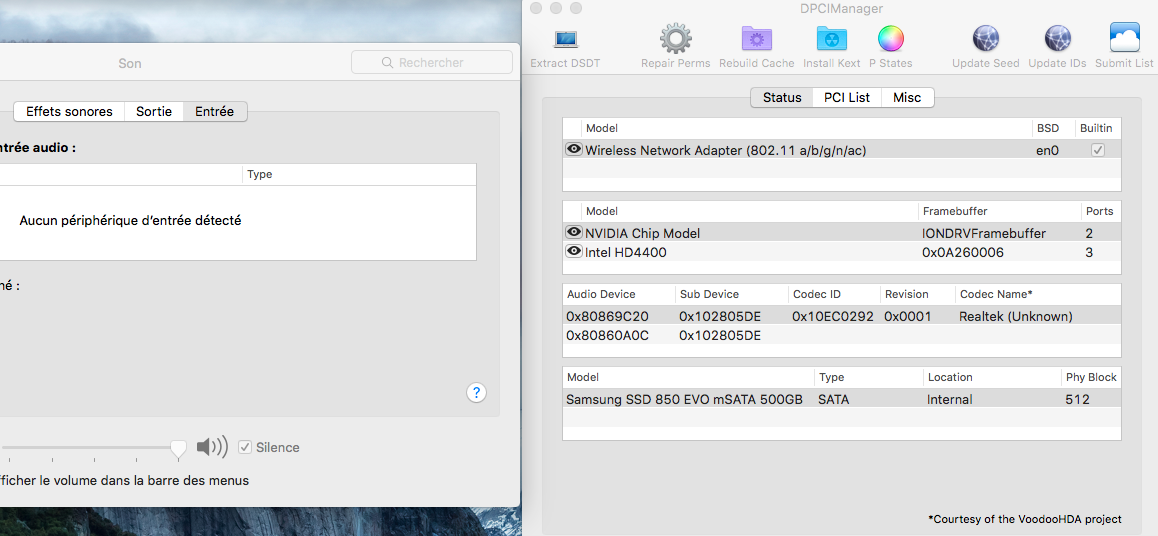Viewport: 1158px width, 536px height.
Task: Click the Extract DSDT toolbar icon
Action: click(x=566, y=40)
